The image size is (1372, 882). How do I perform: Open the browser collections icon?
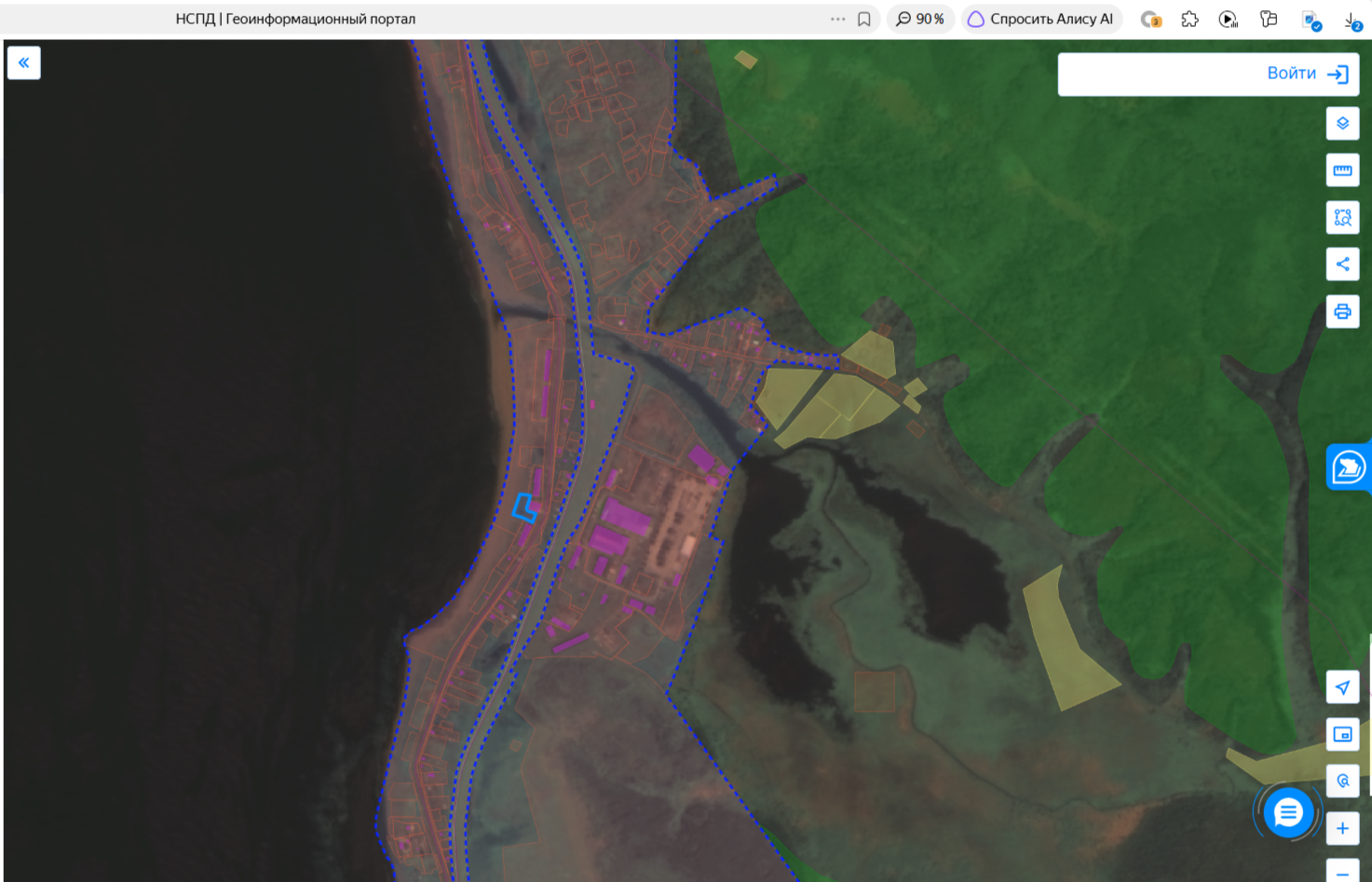pos(1269,19)
